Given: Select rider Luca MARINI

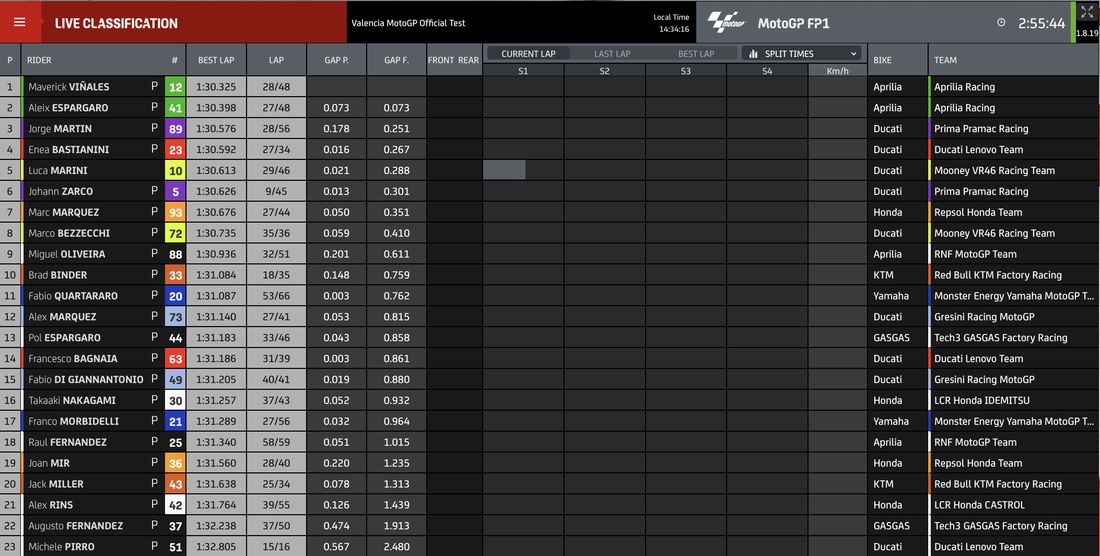Looking at the screenshot, I should coord(58,170).
